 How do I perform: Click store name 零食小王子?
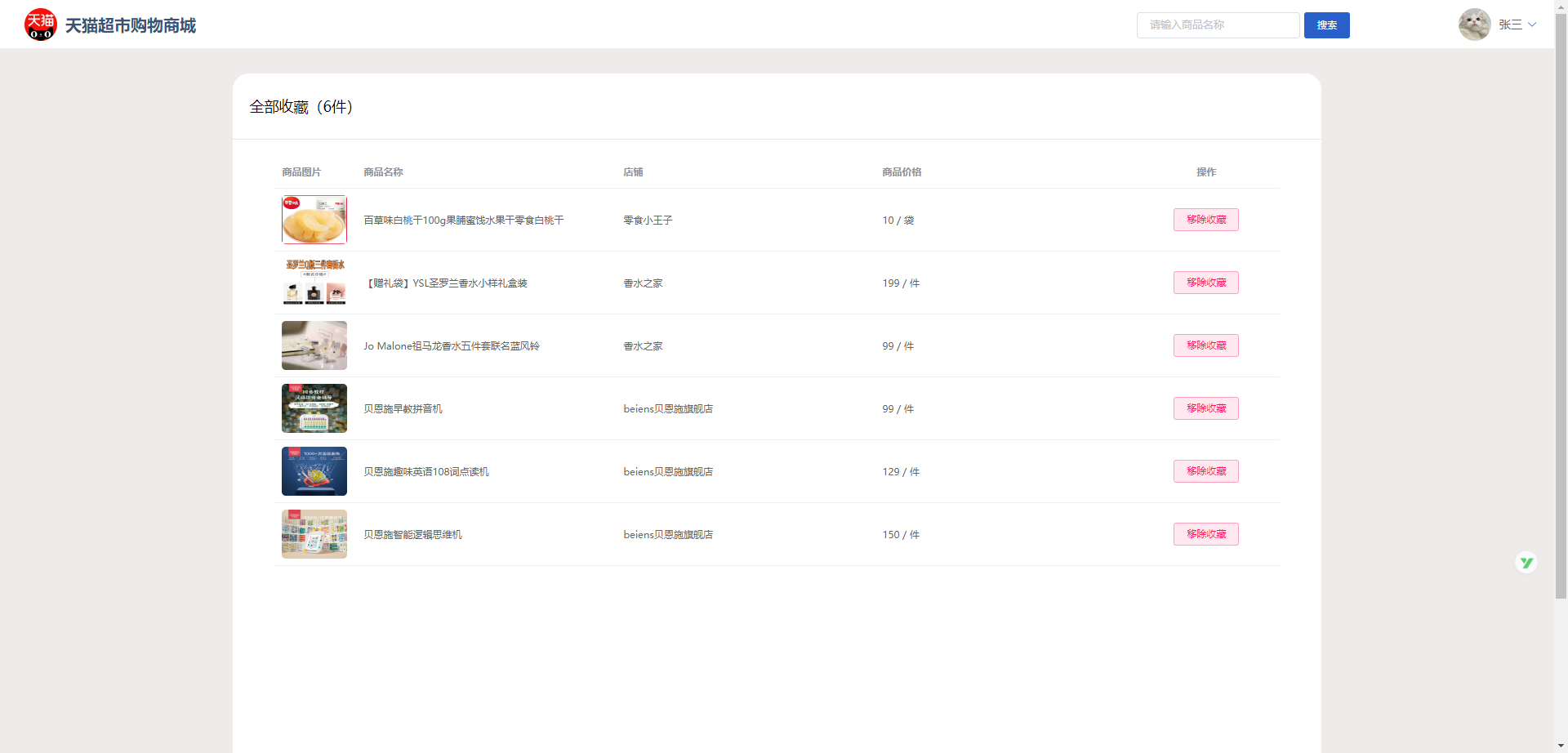click(x=648, y=221)
